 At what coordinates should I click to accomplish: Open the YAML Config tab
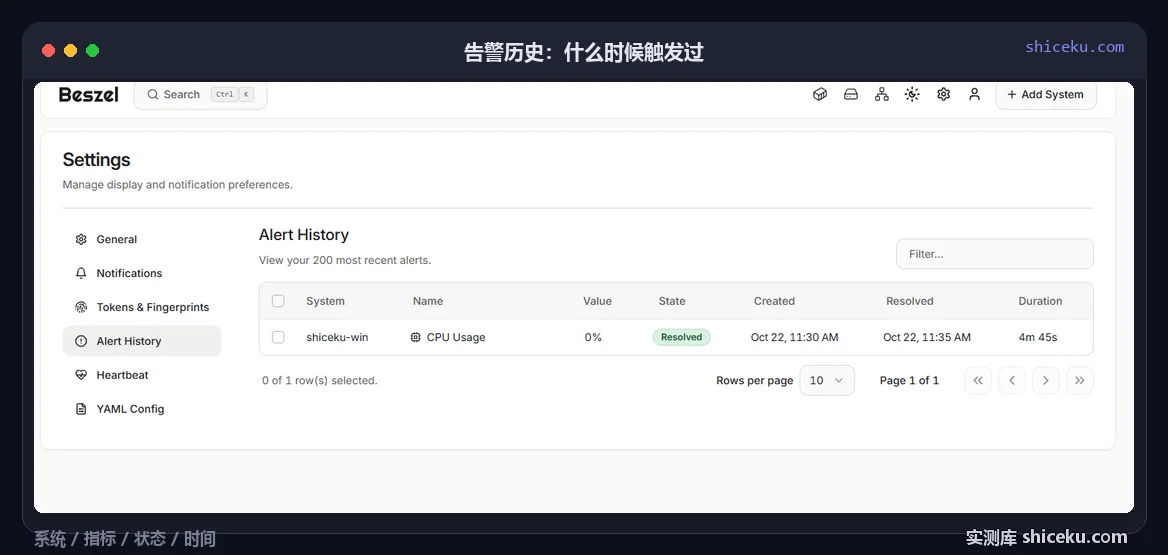tap(142, 409)
